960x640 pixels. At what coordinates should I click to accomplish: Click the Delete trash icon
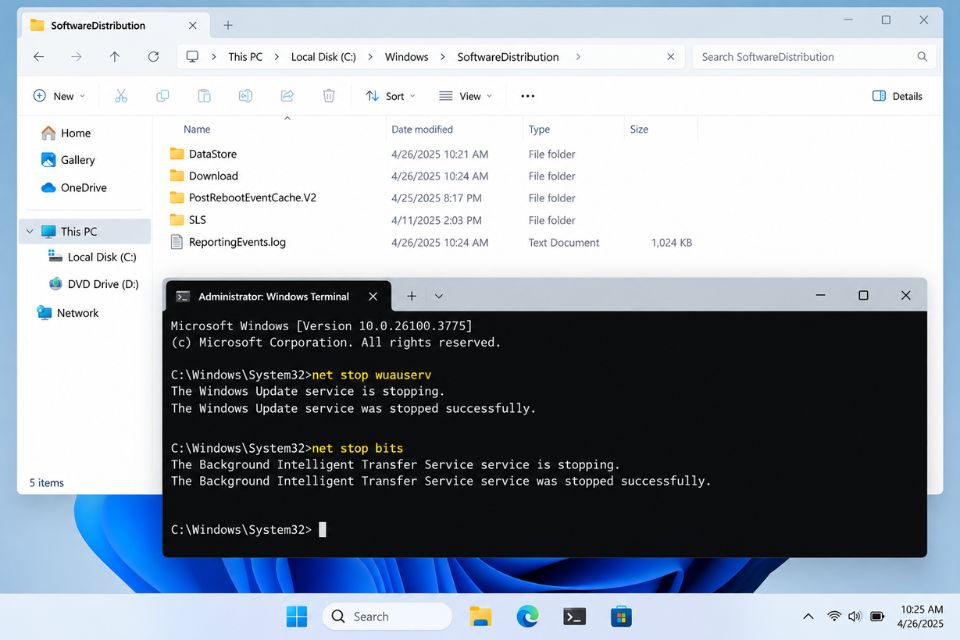(x=329, y=96)
